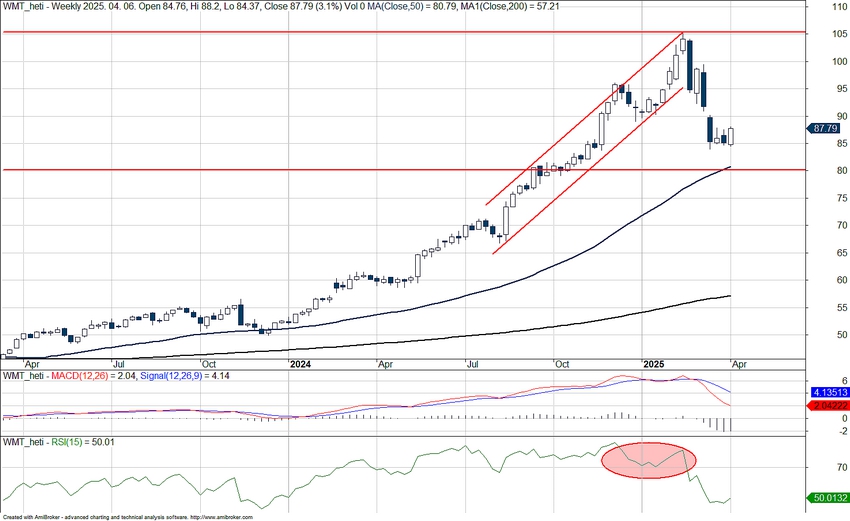
Task: Click the 80 price axis label
Action: [842, 170]
